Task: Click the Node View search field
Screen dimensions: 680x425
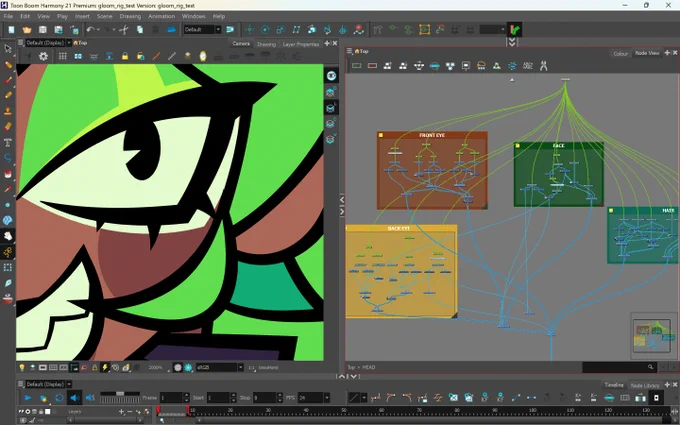Action: coord(618,367)
